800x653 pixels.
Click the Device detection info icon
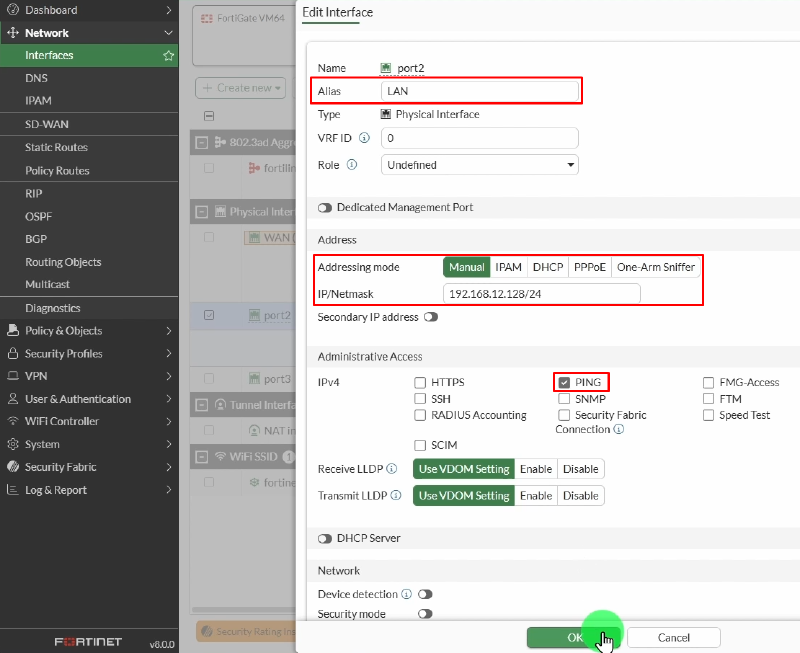(x=407, y=594)
